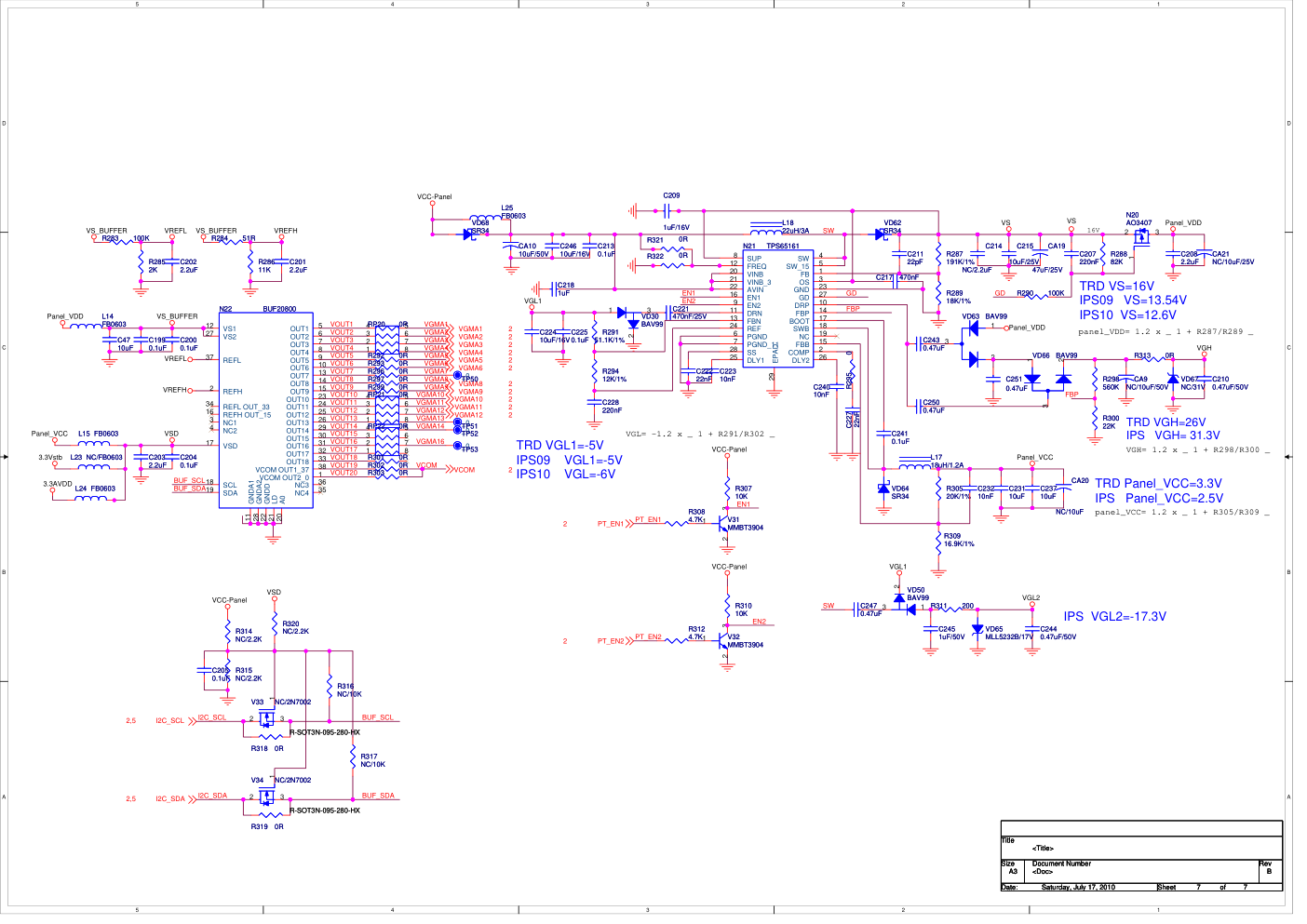This screenshot has width=1307, height=924.
Task: Select the '<Title>' placeholder in title block
Action: 1043,849
